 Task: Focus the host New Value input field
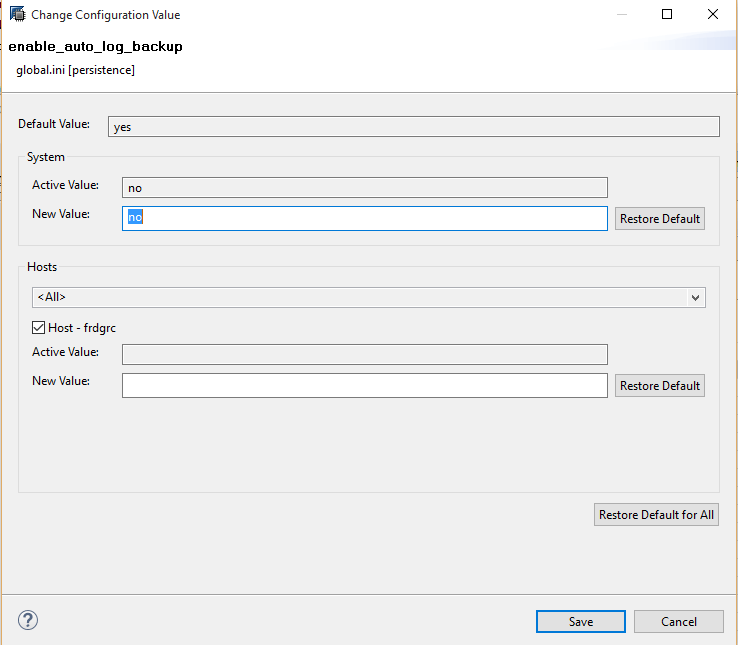[x=365, y=386]
